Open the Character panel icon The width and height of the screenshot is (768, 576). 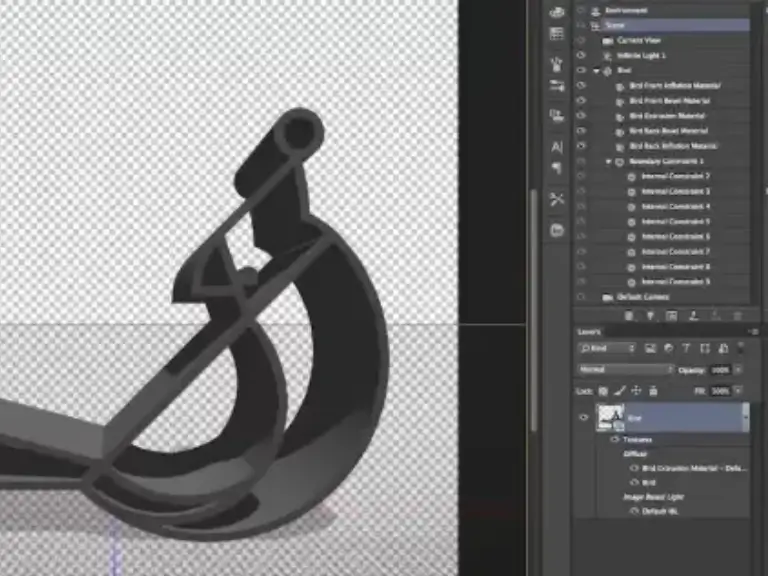coord(557,147)
